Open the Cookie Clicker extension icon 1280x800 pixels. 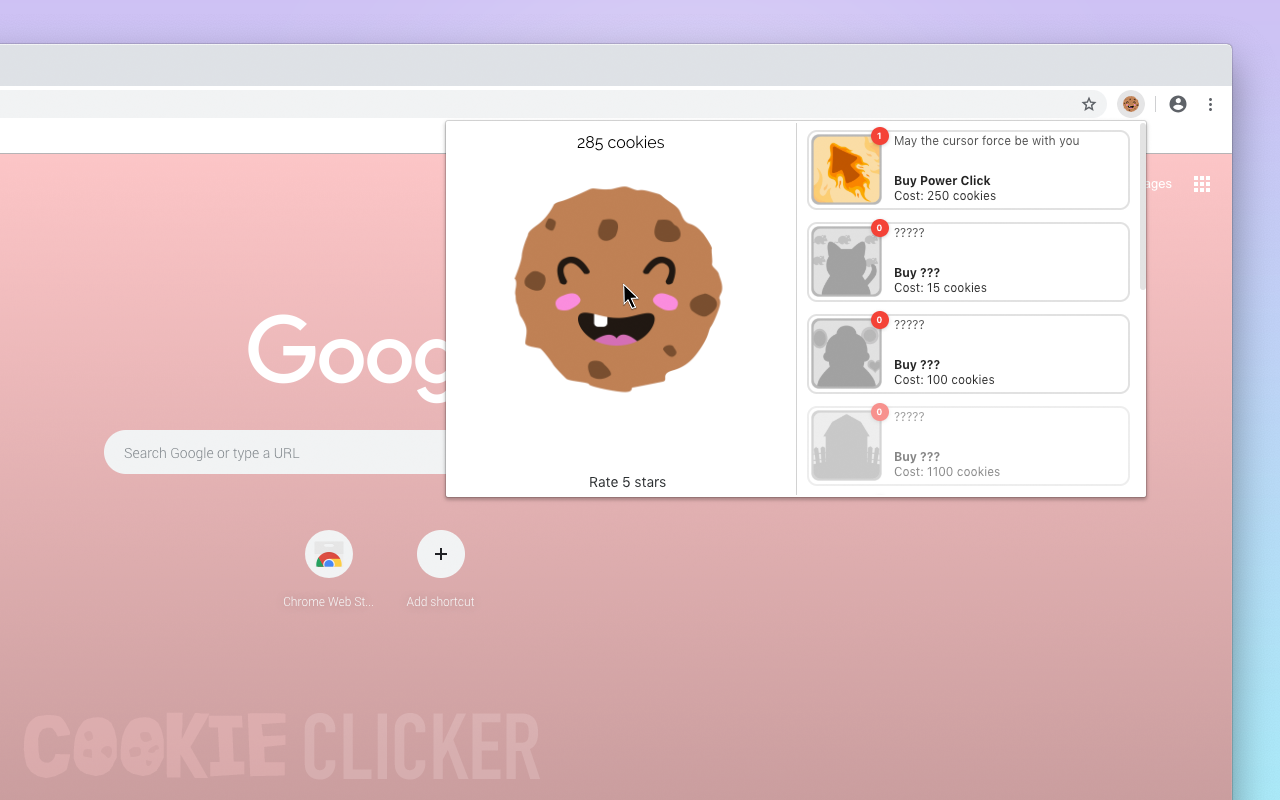coord(1130,104)
